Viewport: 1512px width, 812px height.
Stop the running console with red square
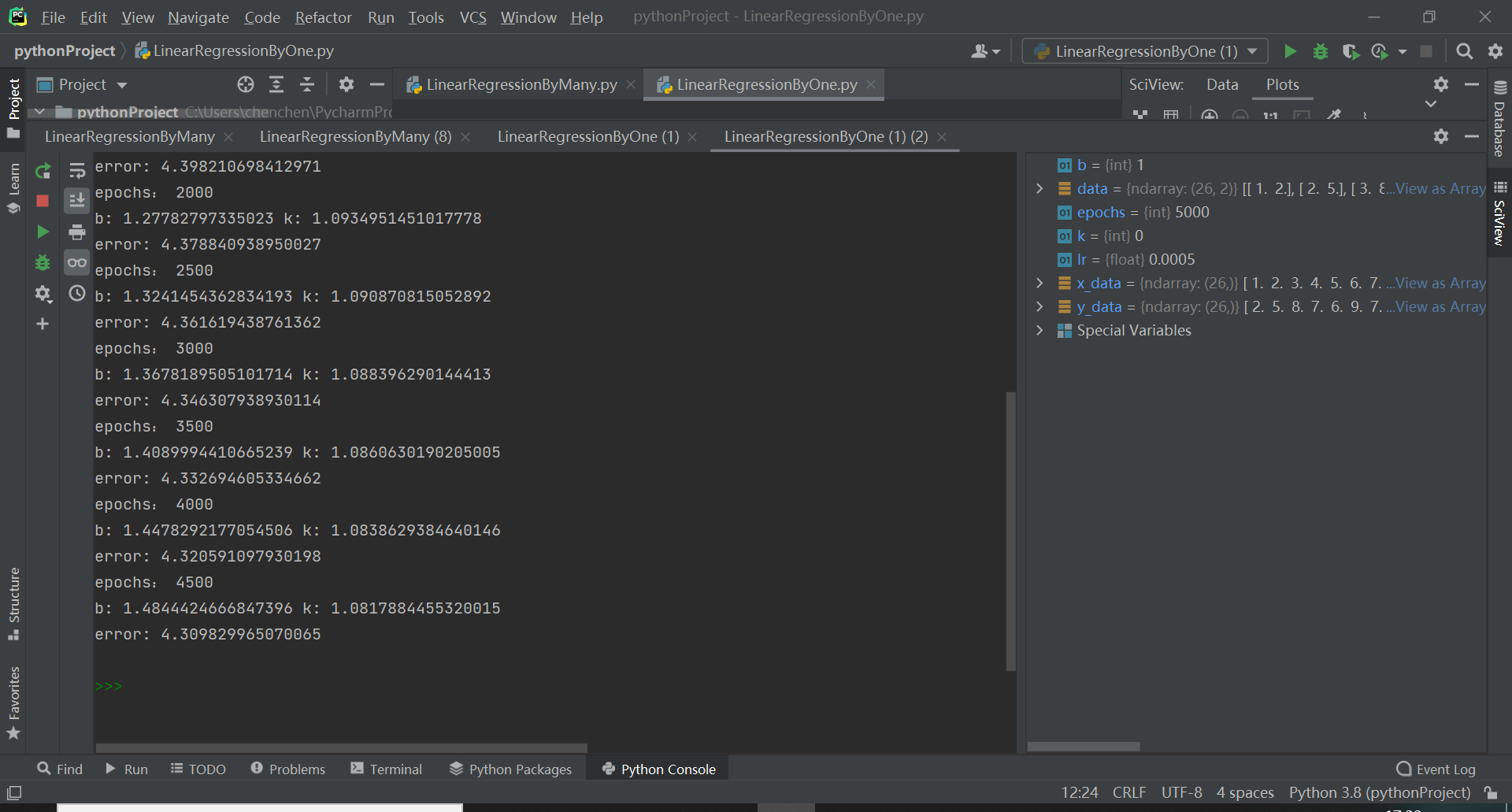pos(43,201)
